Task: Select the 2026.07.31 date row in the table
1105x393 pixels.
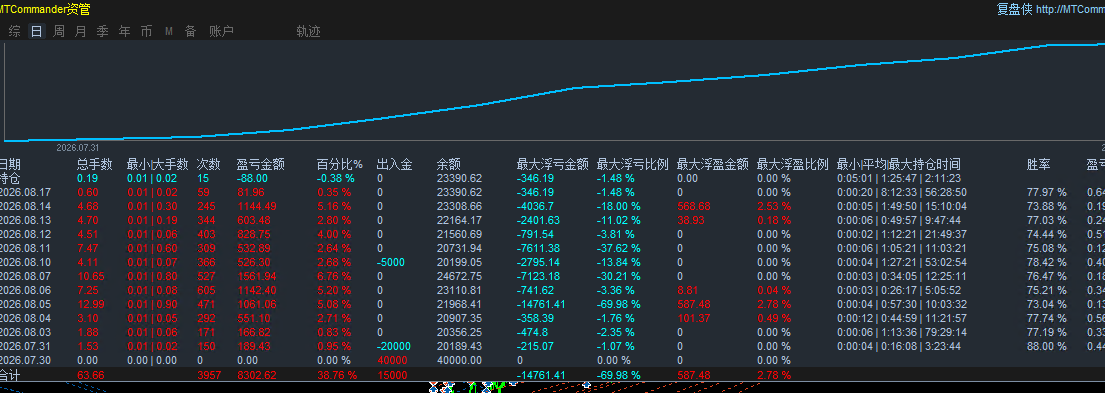Action: point(25,347)
